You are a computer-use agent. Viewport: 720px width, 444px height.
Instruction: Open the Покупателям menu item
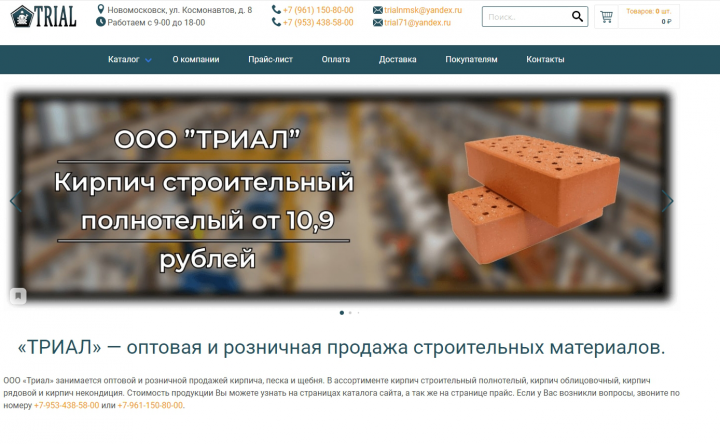(x=471, y=59)
